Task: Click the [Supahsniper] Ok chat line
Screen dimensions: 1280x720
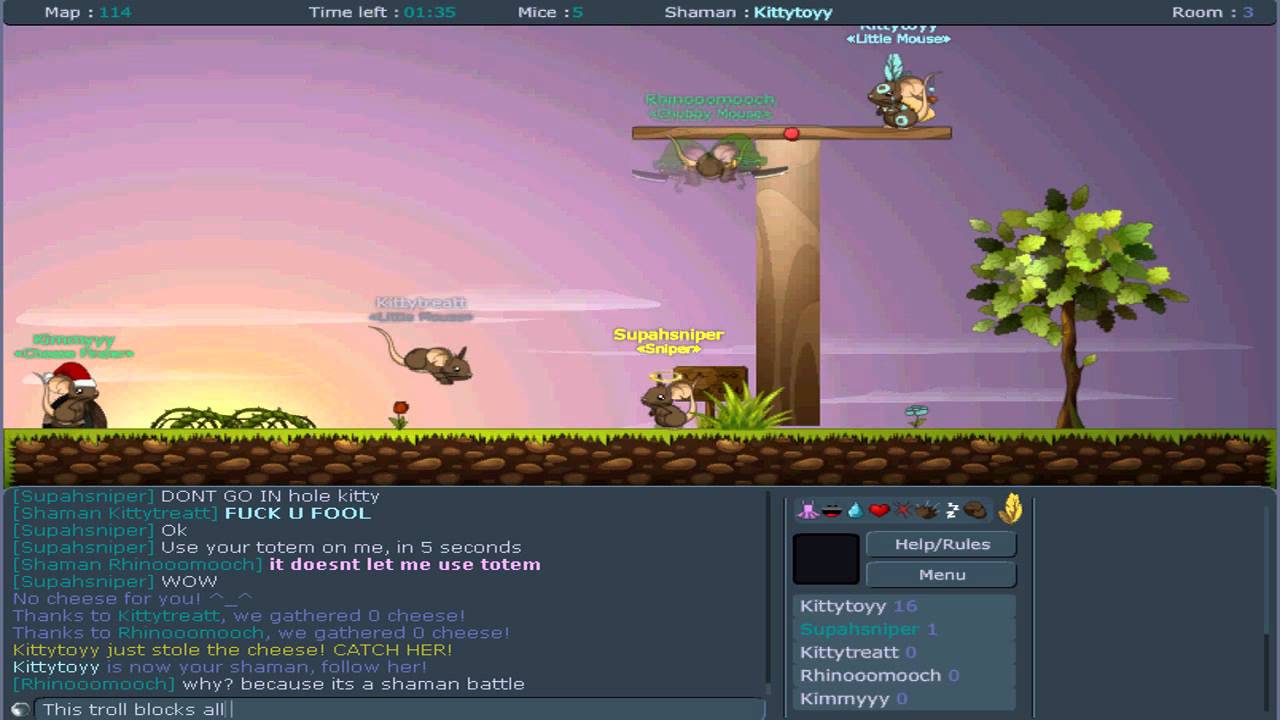Action: pos(100,530)
